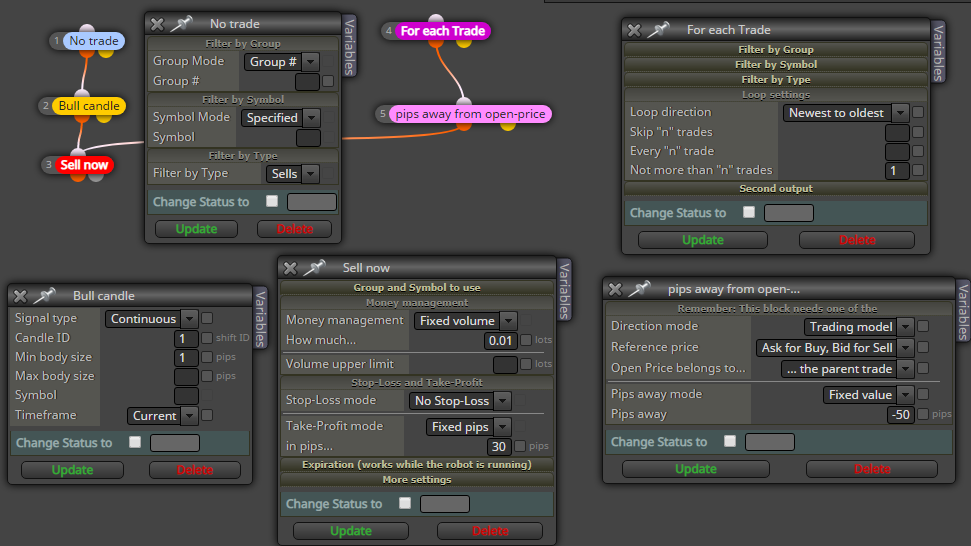971x546 pixels.
Task: Toggle Change Status checkbox in pips away panel
Action: pos(730,441)
